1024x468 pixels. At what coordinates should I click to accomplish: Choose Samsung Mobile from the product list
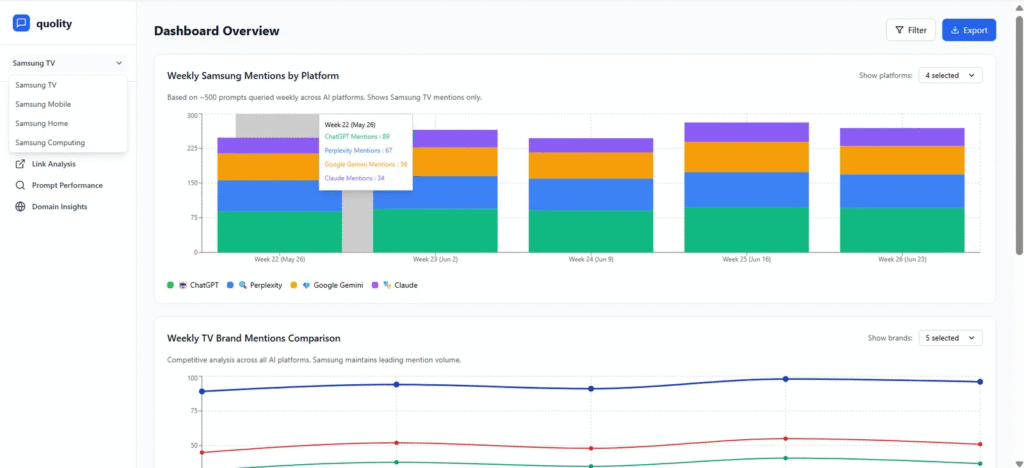click(x=68, y=104)
